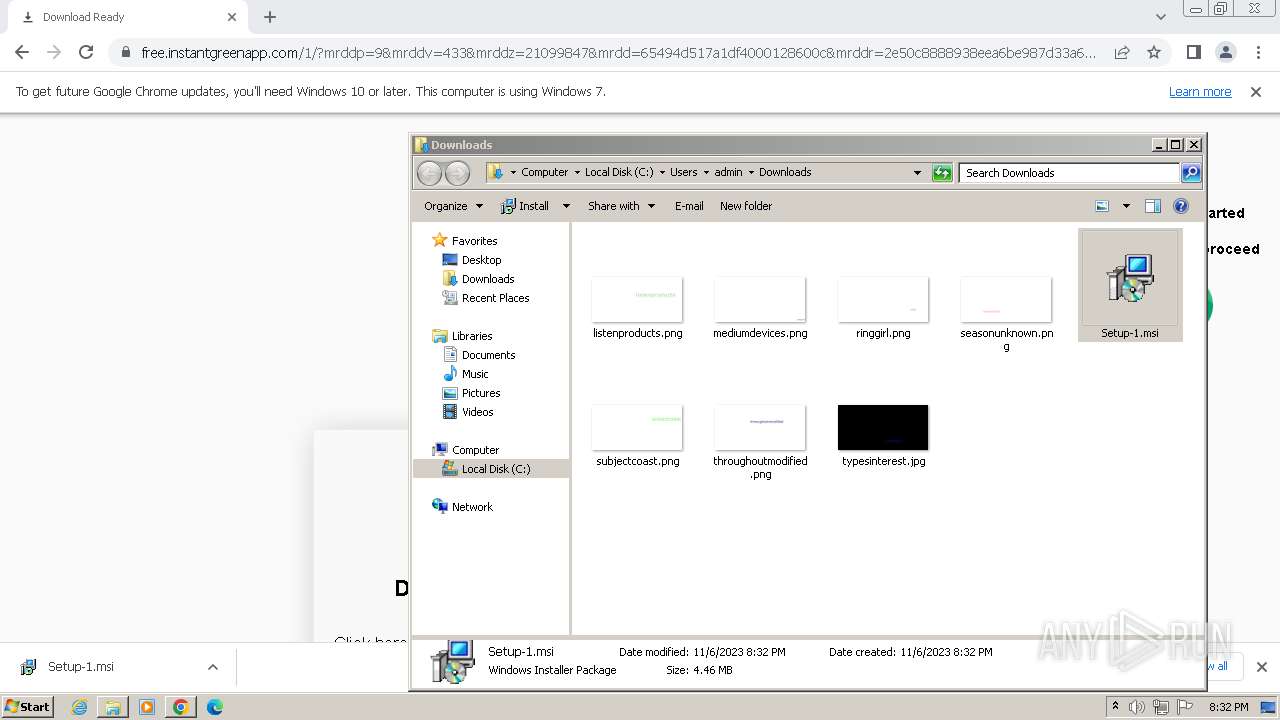
Task: Select the typesinterest.jpg file
Action: pos(883,436)
